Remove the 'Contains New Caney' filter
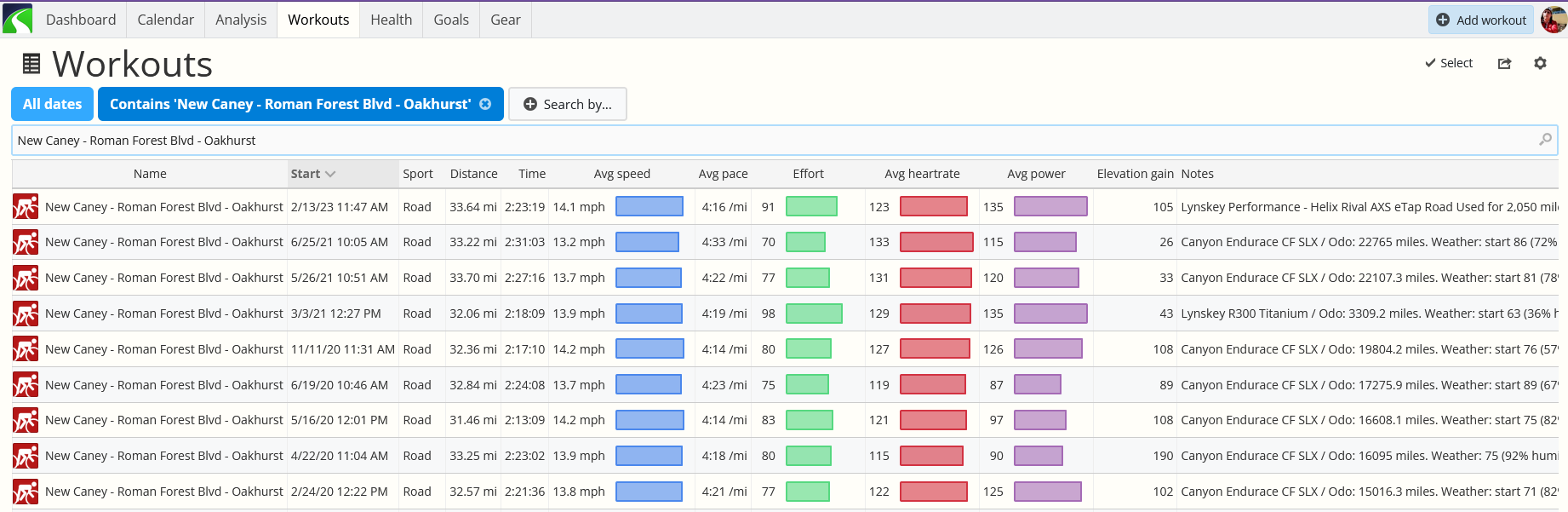Screen dimensions: 1568x512 point(485,104)
